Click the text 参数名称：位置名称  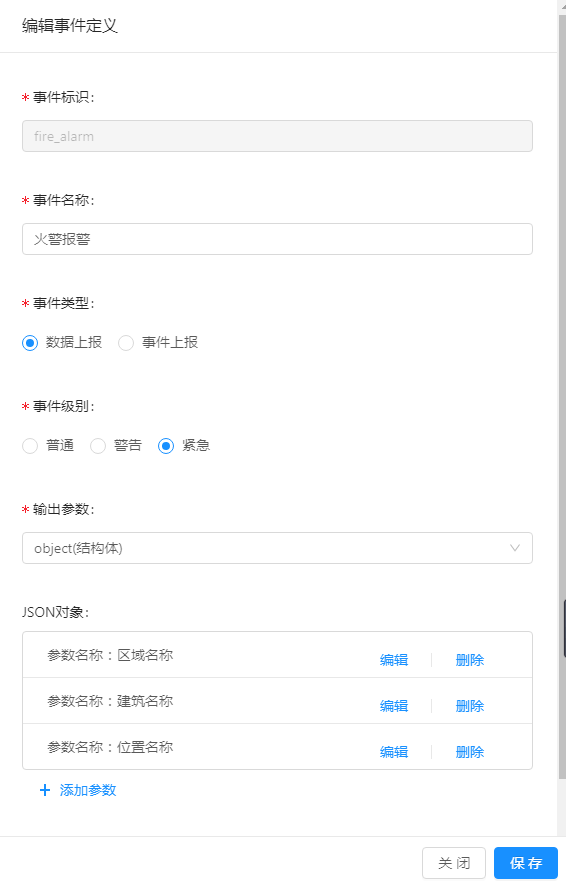[x=110, y=747]
